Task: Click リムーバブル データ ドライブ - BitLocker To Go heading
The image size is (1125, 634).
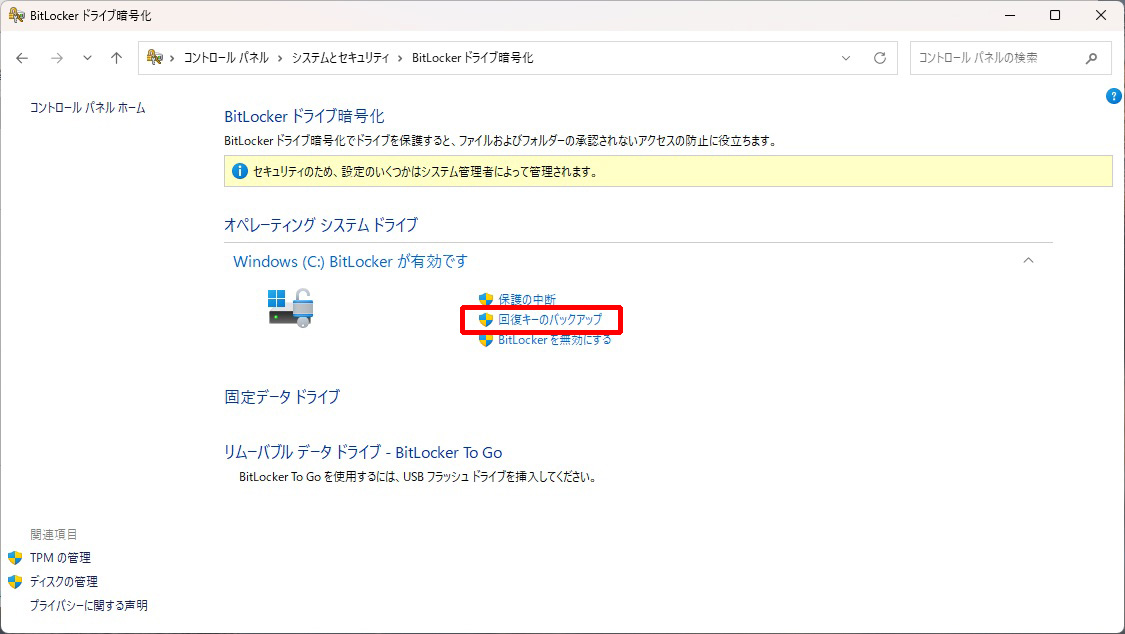Action: coord(363,453)
